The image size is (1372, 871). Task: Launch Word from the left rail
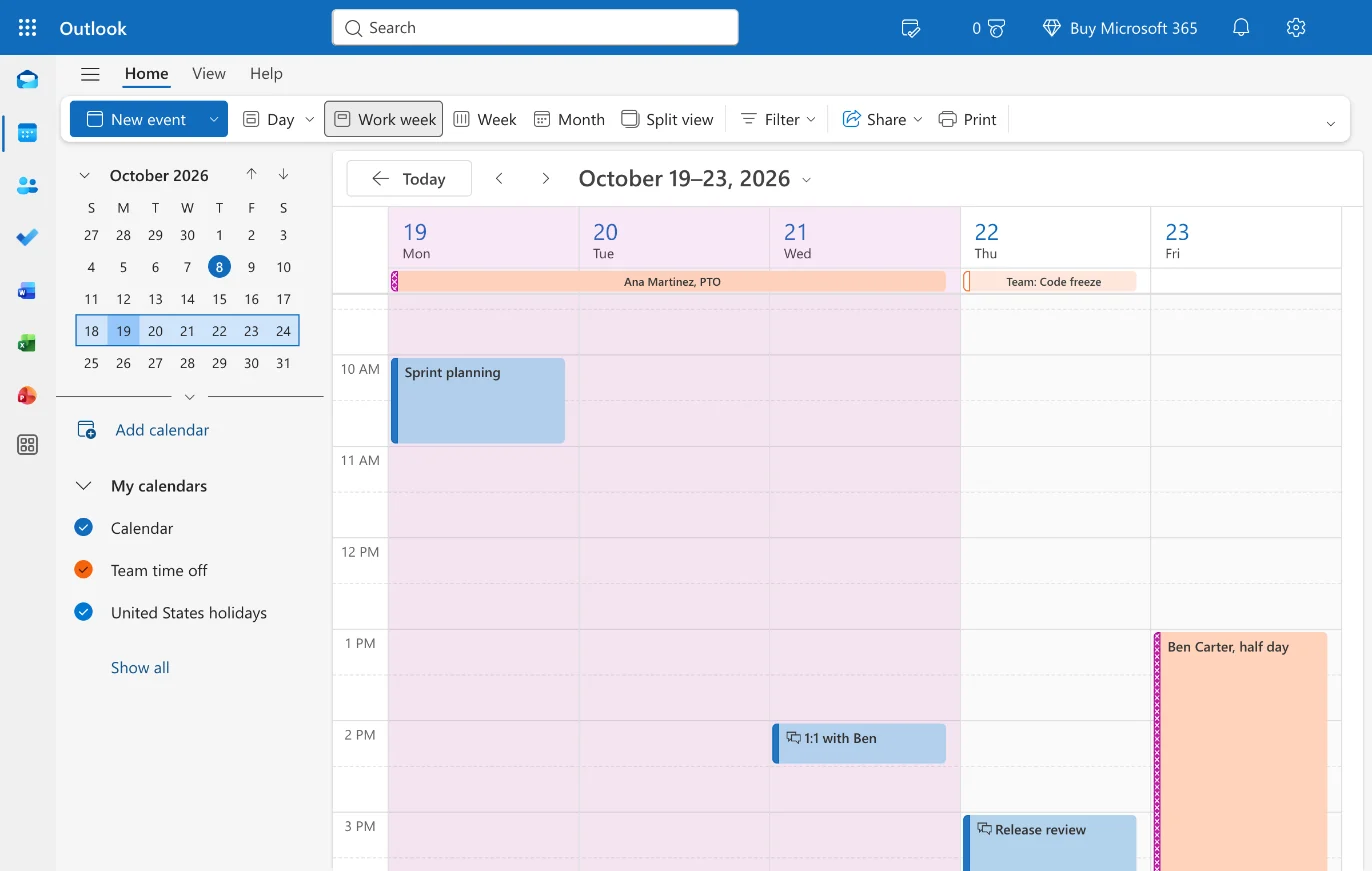(x=27, y=291)
